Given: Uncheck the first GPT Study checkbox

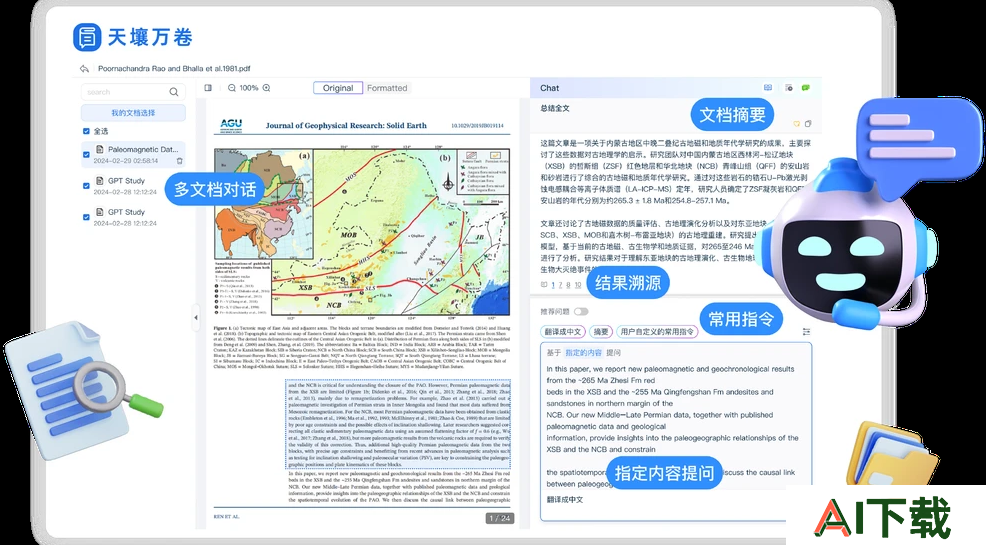Looking at the screenshot, I should point(86,185).
